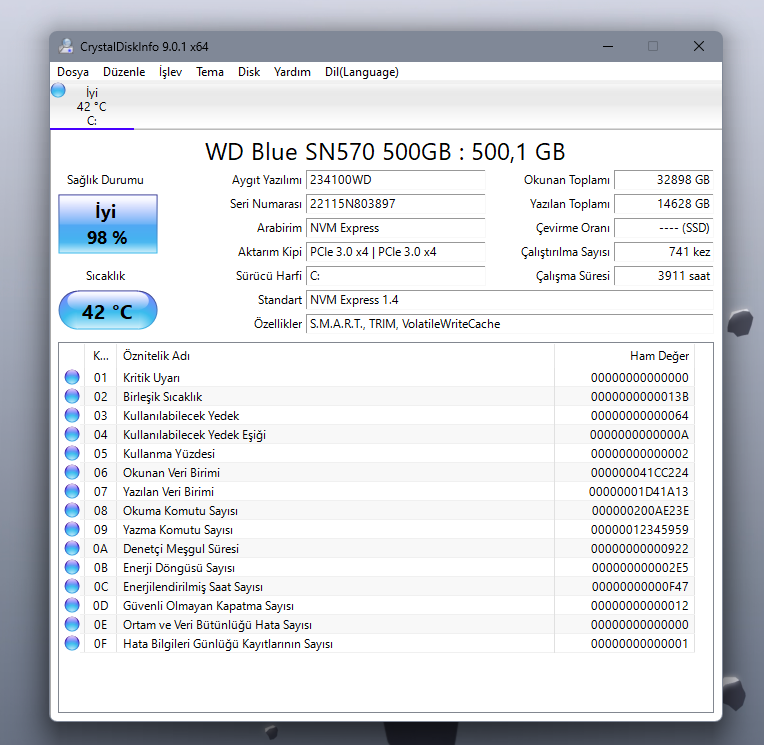Click status orb for Okuma Komutu Sayısı row
Image resolution: width=764 pixels, height=745 pixels.
click(72, 510)
